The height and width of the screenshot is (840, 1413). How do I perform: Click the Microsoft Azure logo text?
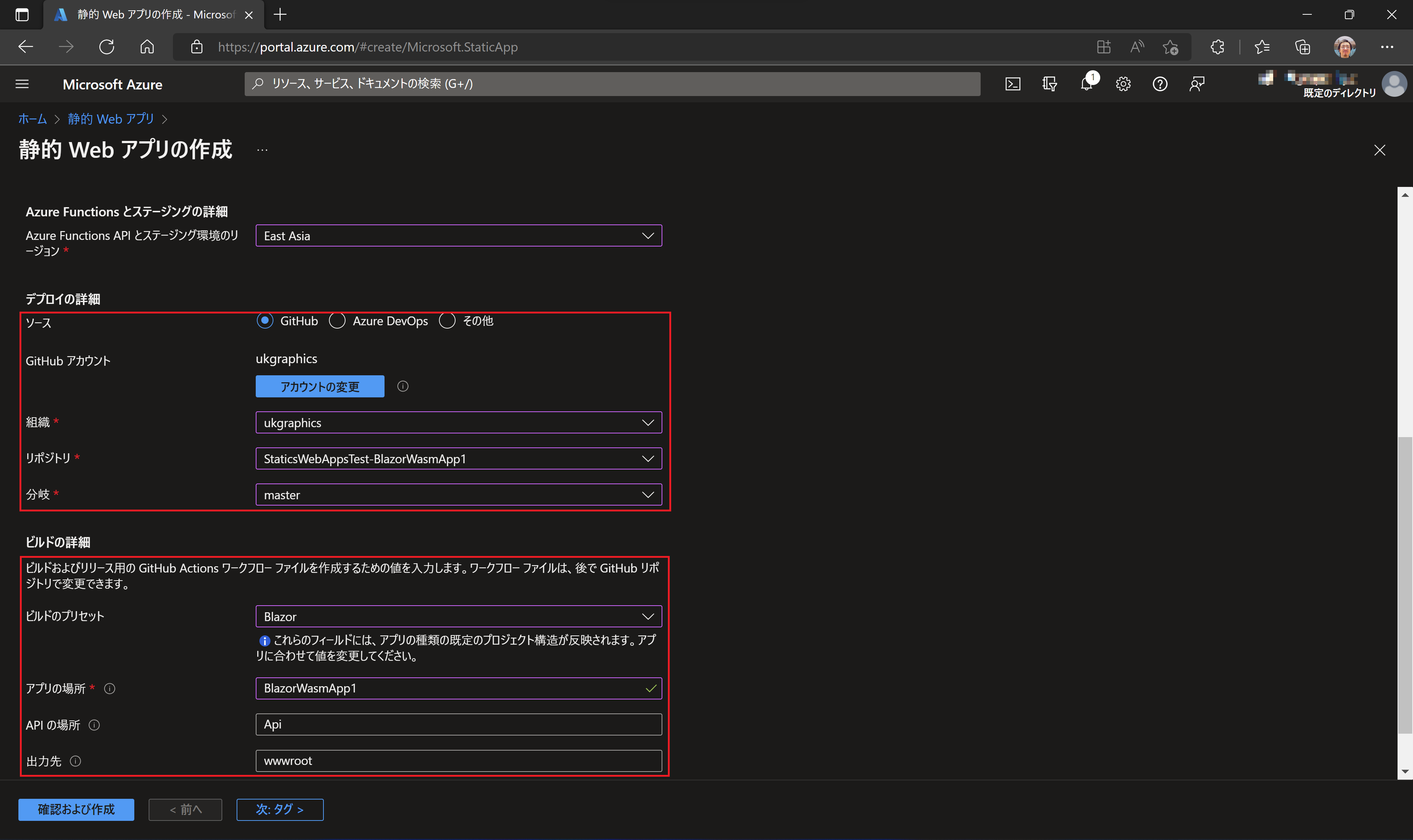pyautogui.click(x=112, y=84)
